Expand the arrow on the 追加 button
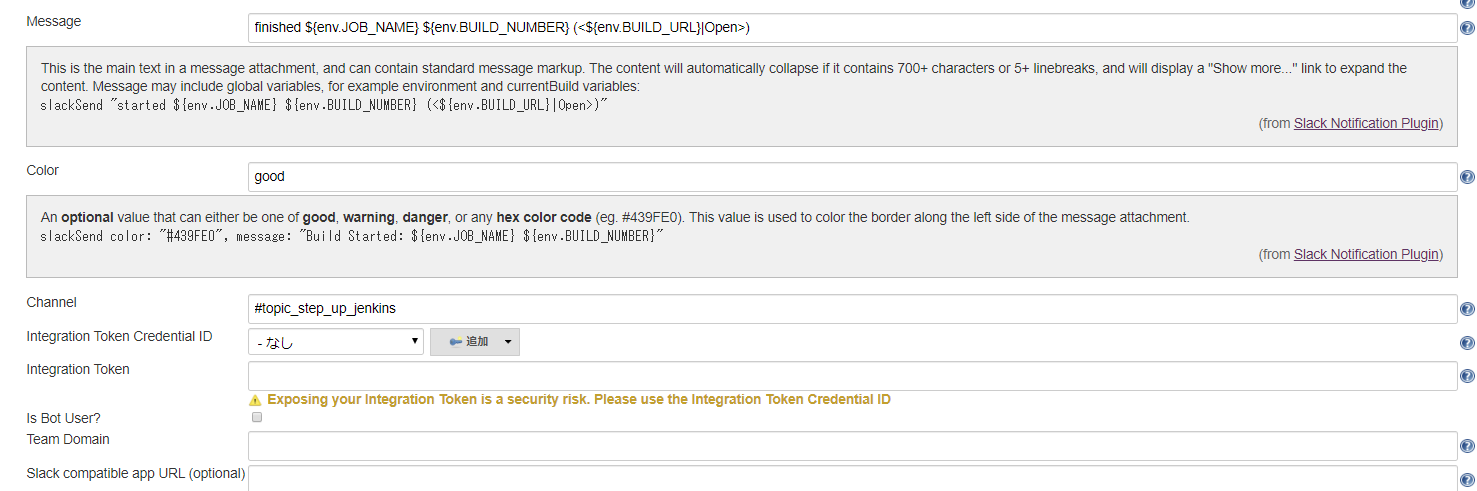This screenshot has width=1477, height=491. 508,342
